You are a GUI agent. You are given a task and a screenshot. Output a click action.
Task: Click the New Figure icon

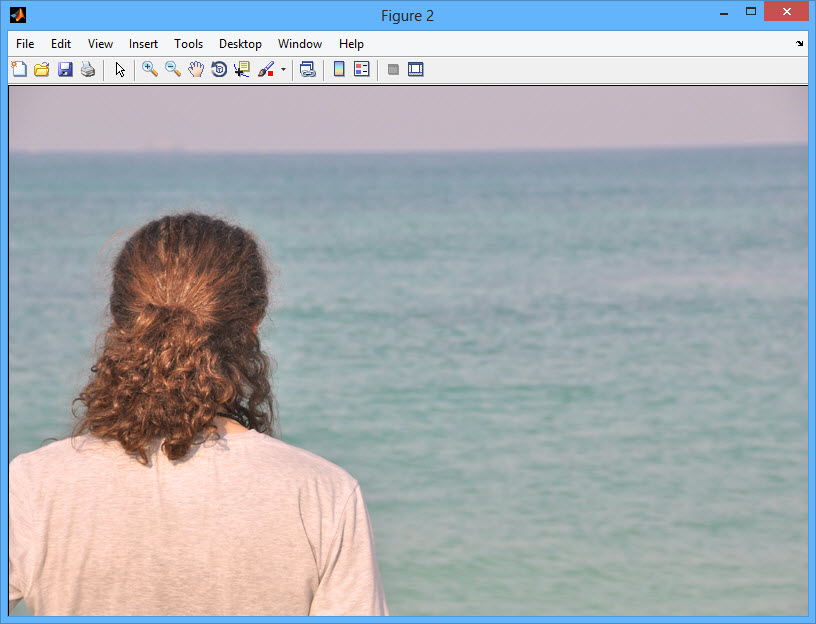tap(19, 69)
